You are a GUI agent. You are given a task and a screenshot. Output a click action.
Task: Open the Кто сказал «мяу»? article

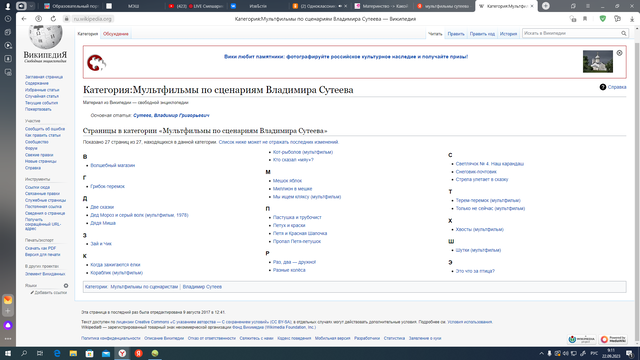click(293, 160)
